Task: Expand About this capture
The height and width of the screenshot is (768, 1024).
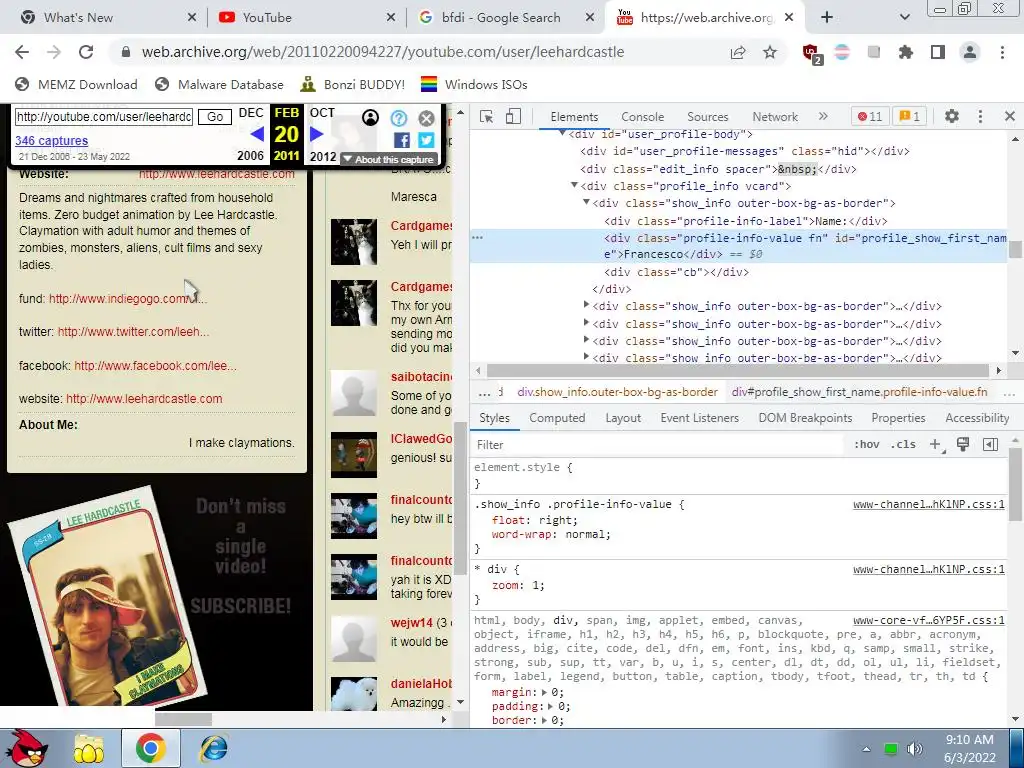Action: tap(389, 159)
